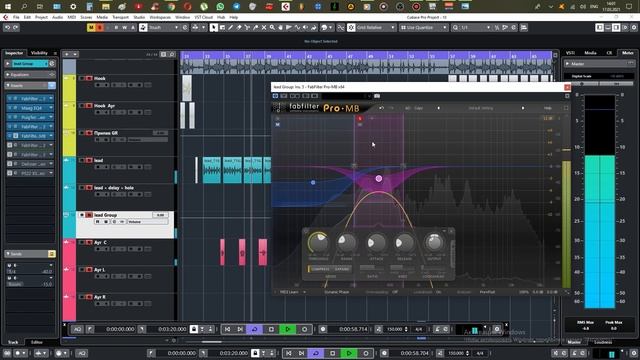Open the Workspaces menu

click(160, 17)
